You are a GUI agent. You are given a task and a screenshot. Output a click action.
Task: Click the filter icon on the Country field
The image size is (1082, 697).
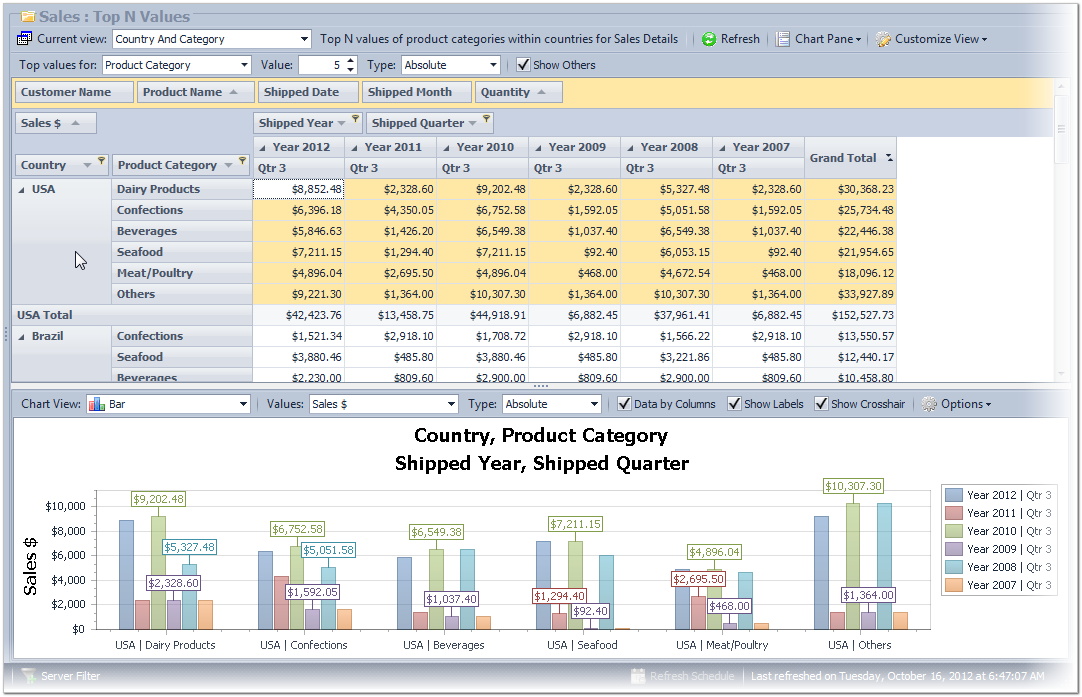tap(101, 160)
